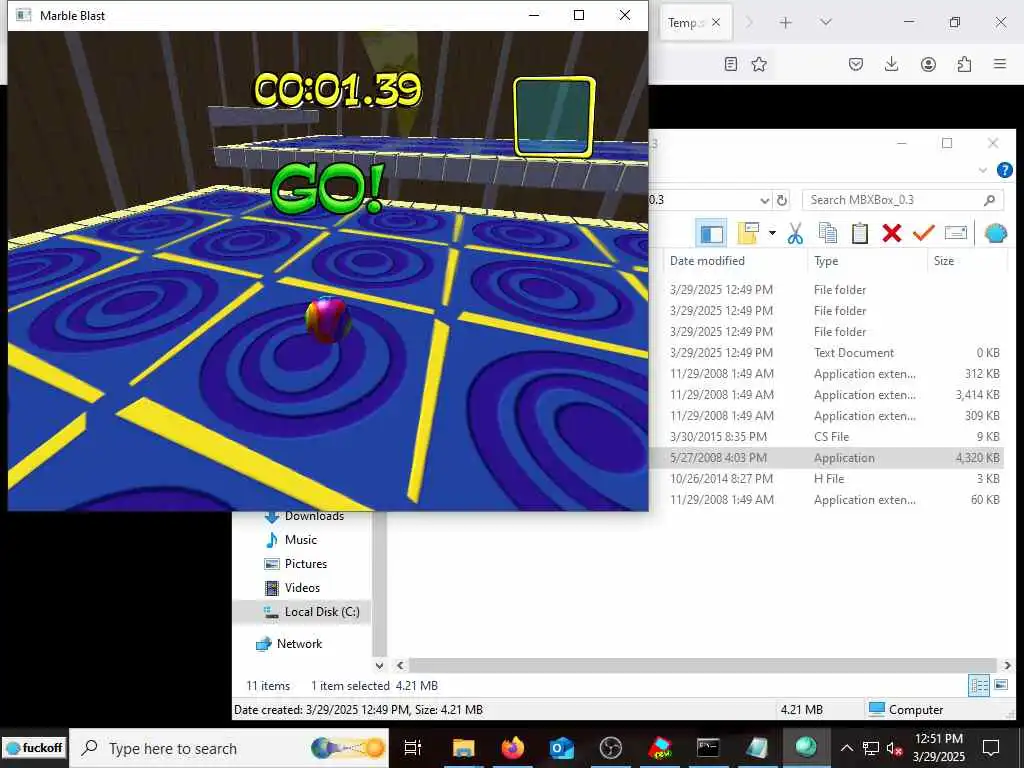Screen dimensions: 1024x768
Task: Toggle Firefox Reader View icon
Action: 731,64
